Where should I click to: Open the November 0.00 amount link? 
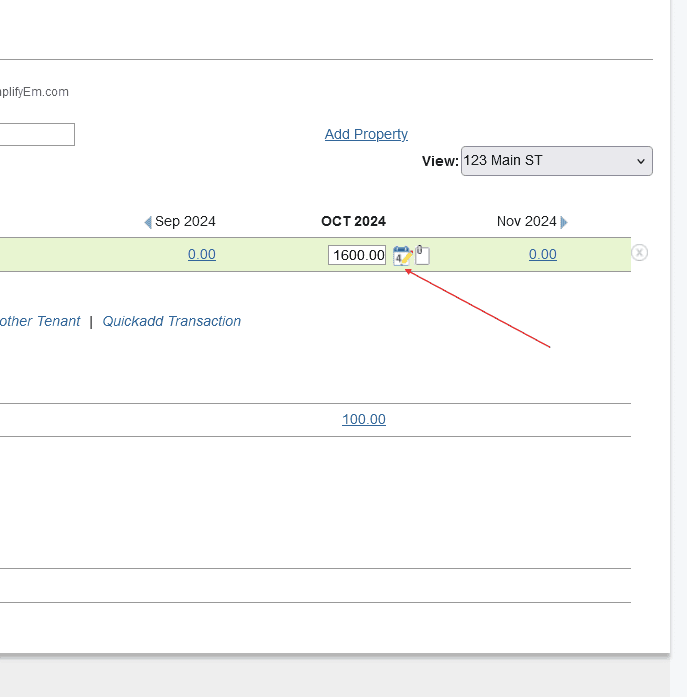pyautogui.click(x=543, y=254)
